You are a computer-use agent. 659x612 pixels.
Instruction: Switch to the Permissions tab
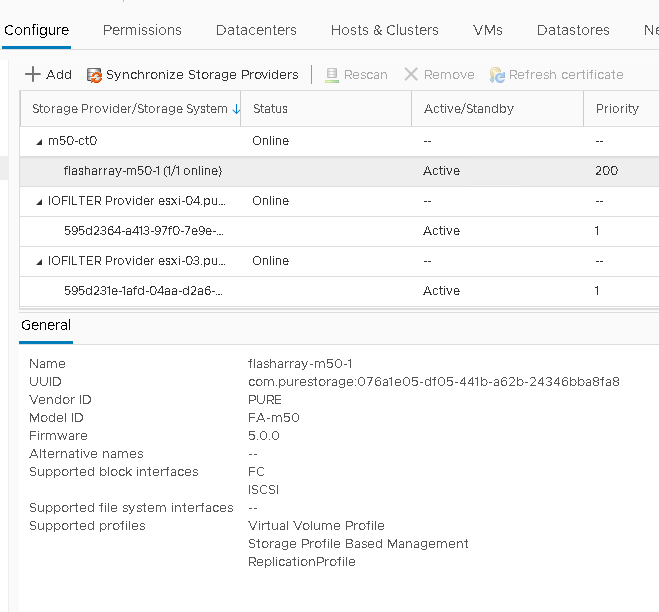click(142, 30)
